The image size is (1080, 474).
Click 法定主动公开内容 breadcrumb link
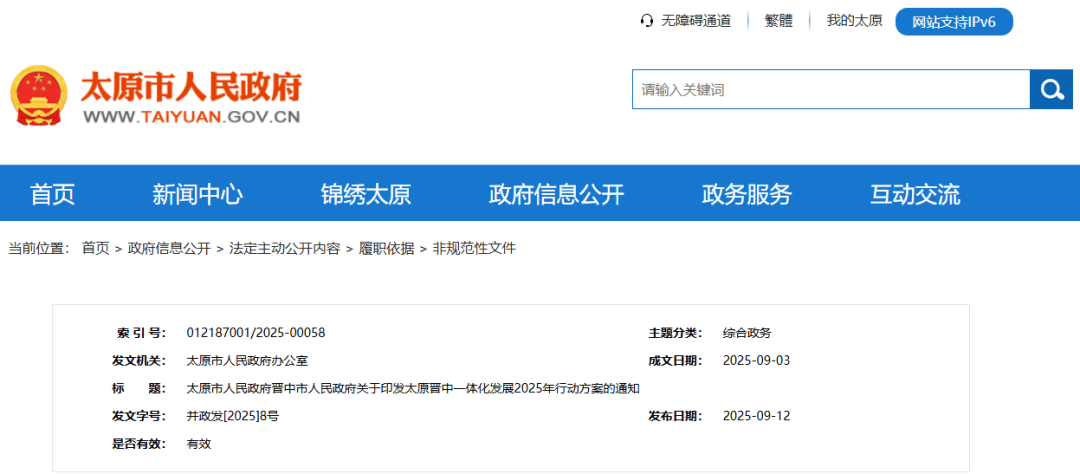[284, 248]
